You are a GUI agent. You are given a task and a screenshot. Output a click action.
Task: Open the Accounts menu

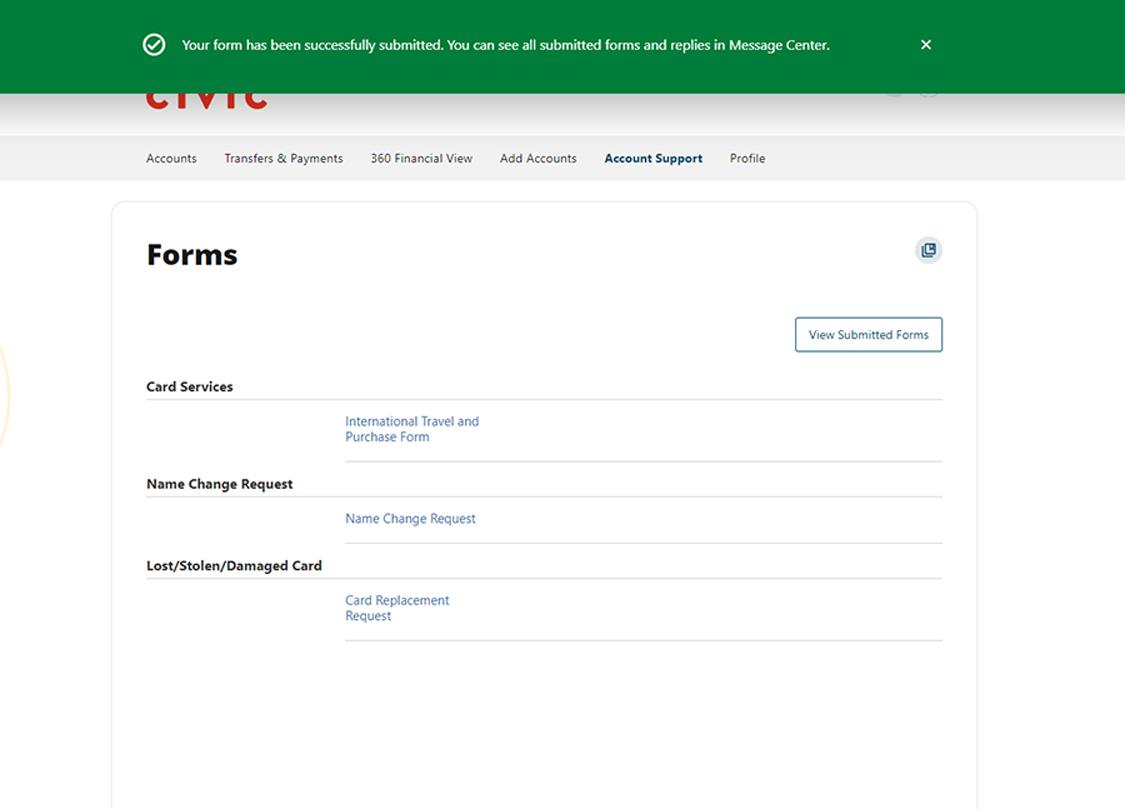171,159
